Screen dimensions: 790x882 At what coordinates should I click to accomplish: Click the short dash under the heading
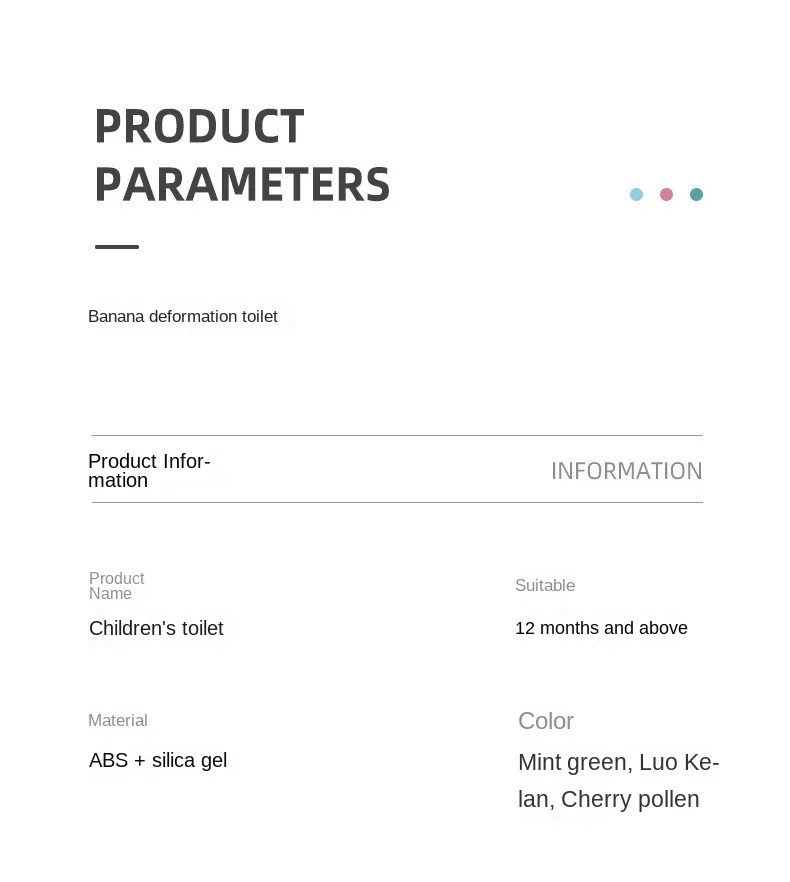click(x=117, y=246)
